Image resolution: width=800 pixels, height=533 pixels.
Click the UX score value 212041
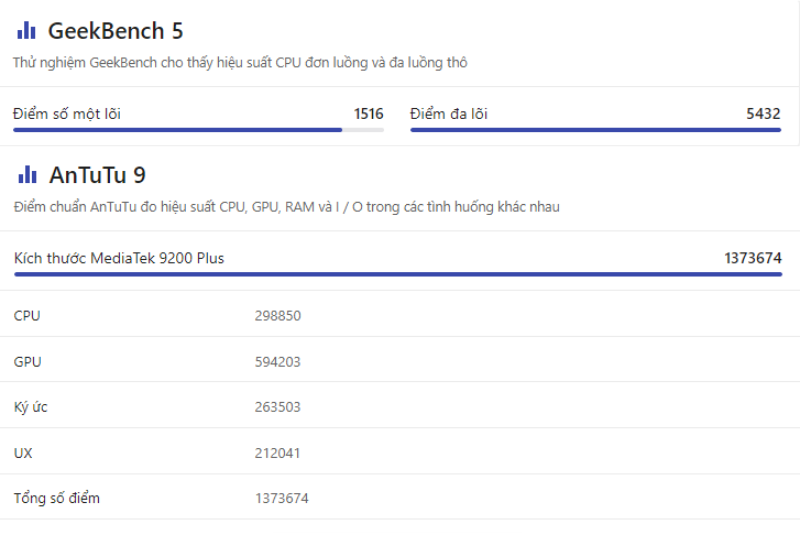[277, 453]
